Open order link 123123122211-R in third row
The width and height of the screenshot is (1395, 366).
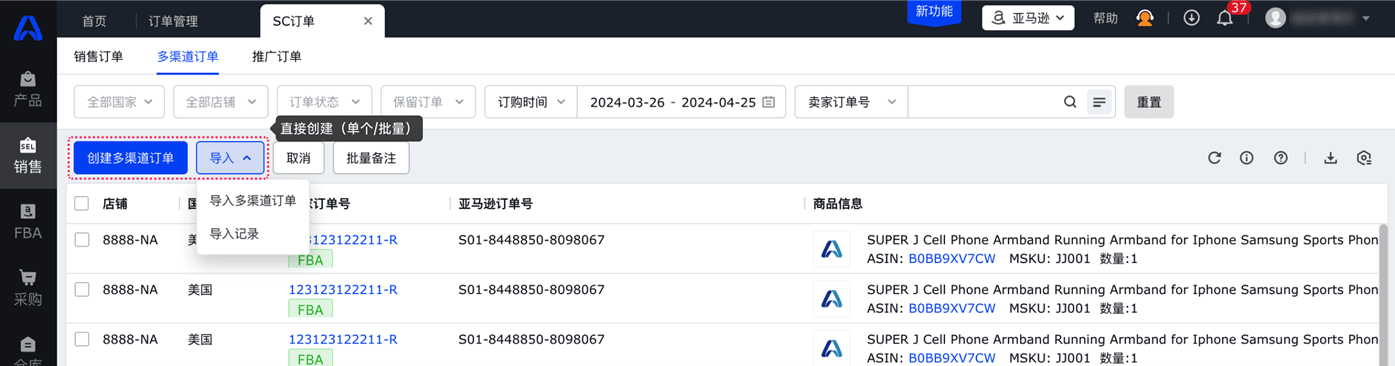click(x=343, y=339)
